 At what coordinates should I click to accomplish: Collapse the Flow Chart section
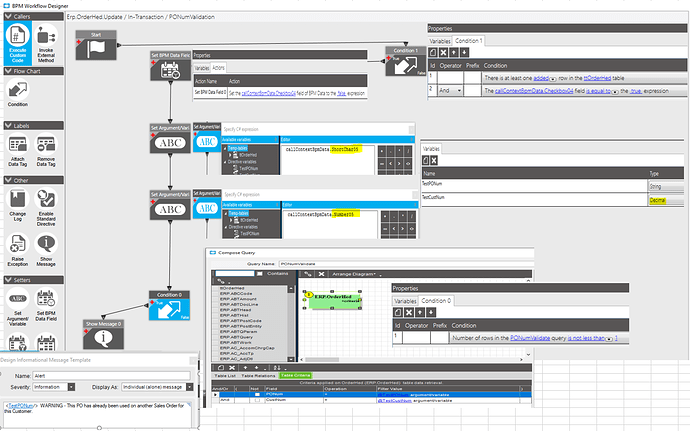point(8,71)
